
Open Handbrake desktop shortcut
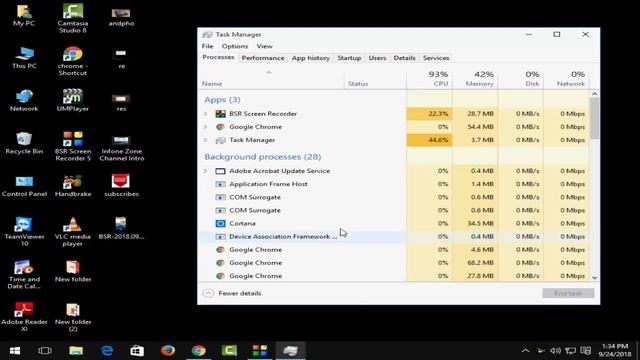(73, 186)
